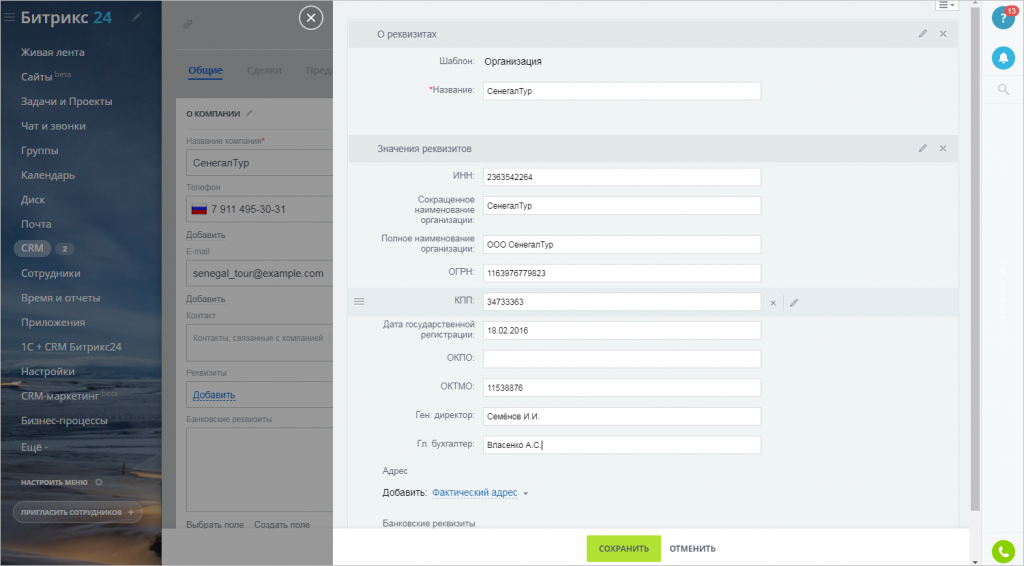The width and height of the screenshot is (1024, 566).
Task: Click the pencil icon next to КПП field
Action: click(x=794, y=302)
